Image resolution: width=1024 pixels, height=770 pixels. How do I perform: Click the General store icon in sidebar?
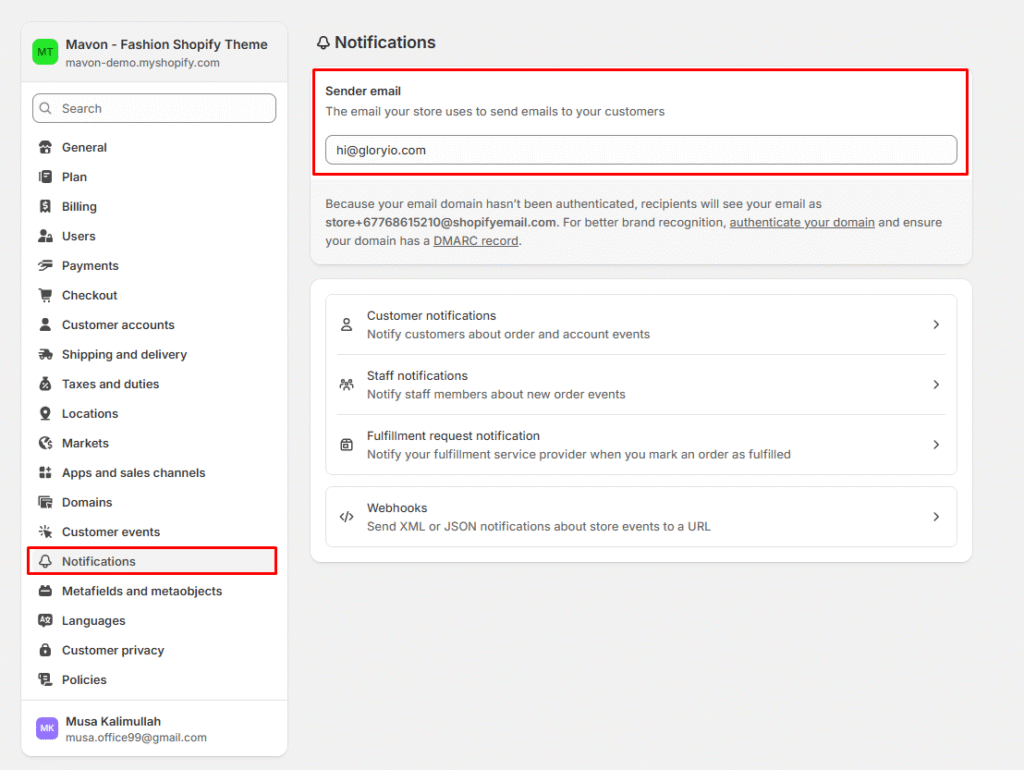coord(45,148)
